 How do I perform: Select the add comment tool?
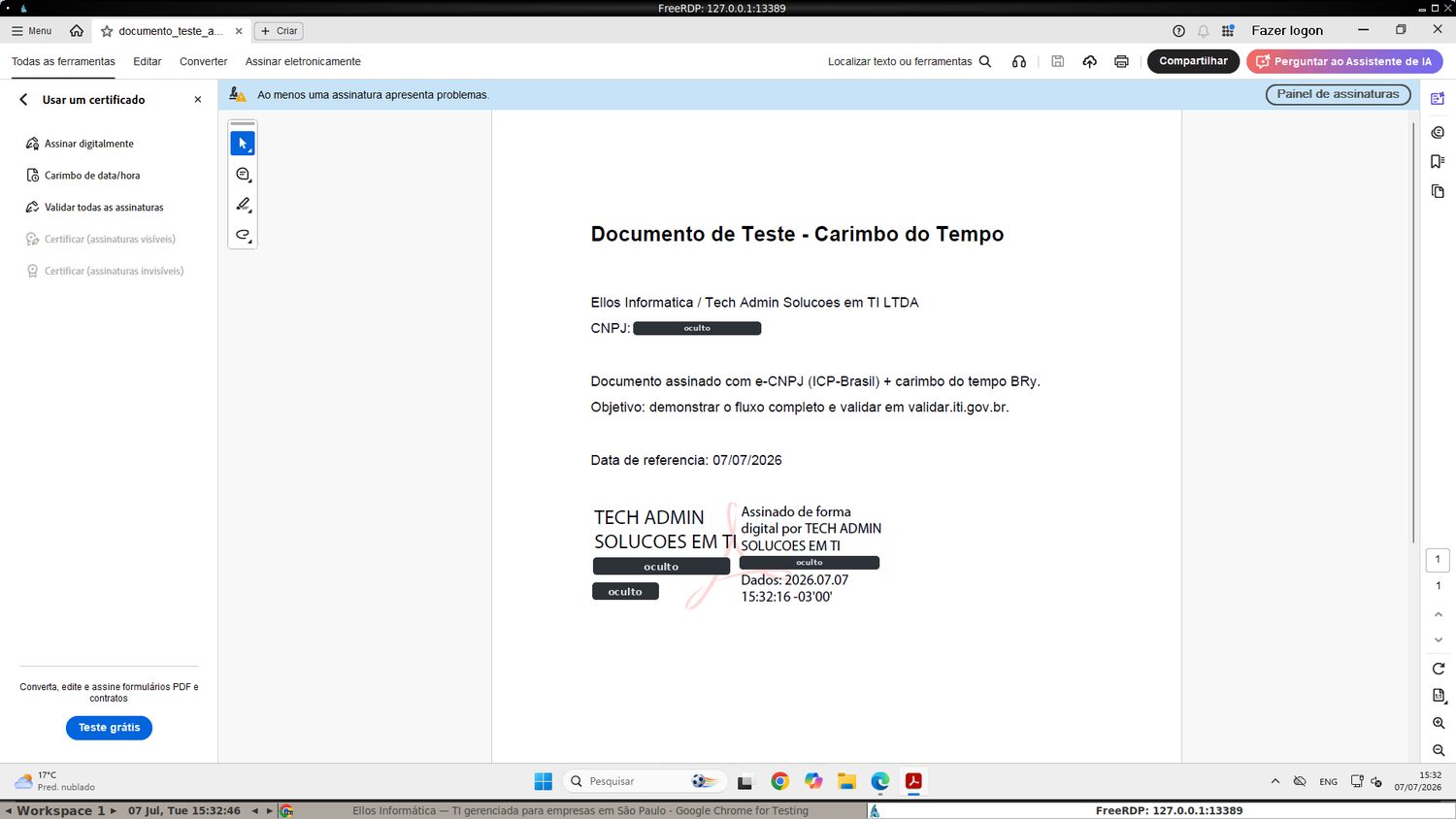(243, 175)
